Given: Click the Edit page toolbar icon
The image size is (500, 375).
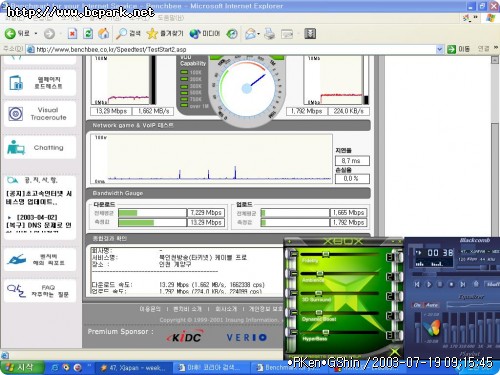Looking at the screenshot, I should 287,34.
